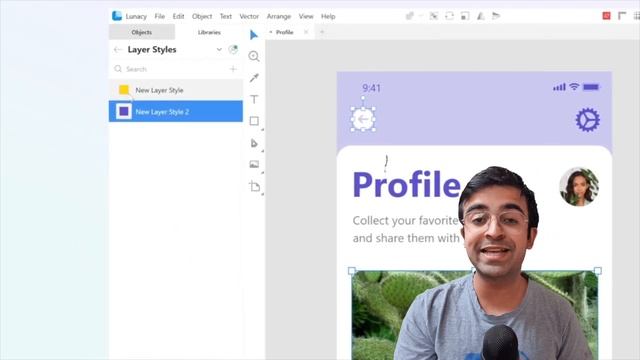640x360 pixels.
Task: Expand the Pen tool options arrow
Action: tap(262, 151)
